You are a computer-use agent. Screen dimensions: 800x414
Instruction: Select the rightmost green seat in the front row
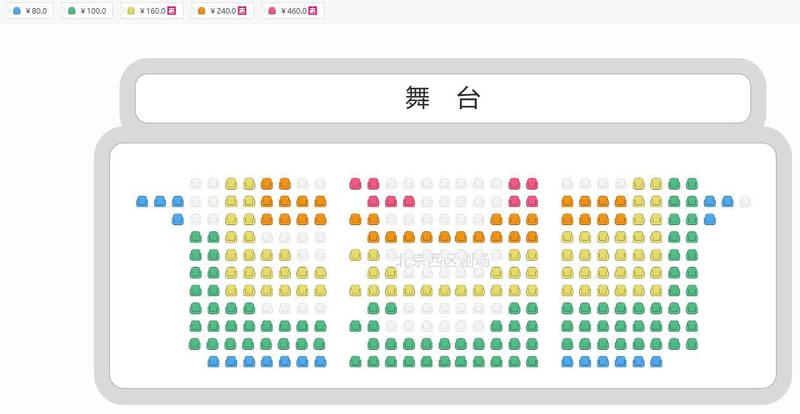(692, 184)
